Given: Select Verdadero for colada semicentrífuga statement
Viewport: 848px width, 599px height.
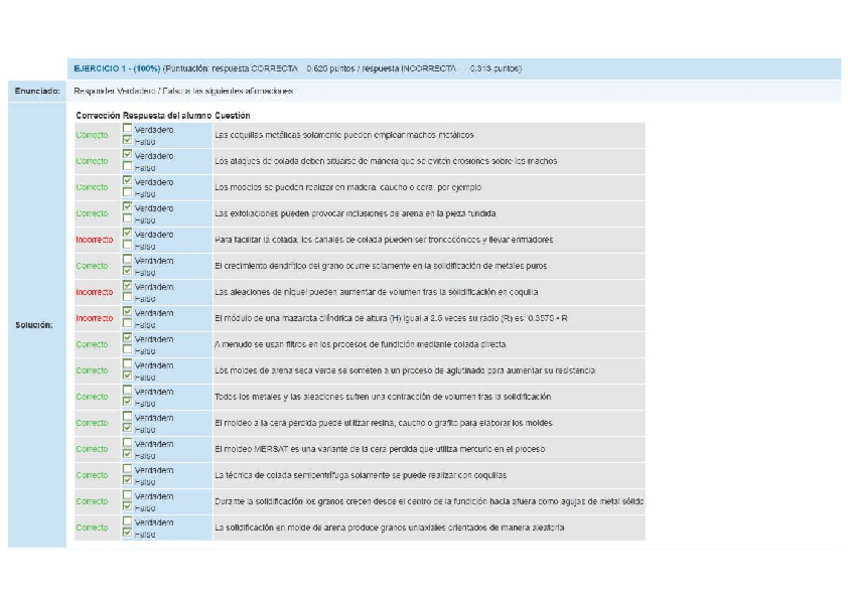Looking at the screenshot, I should (x=126, y=469).
